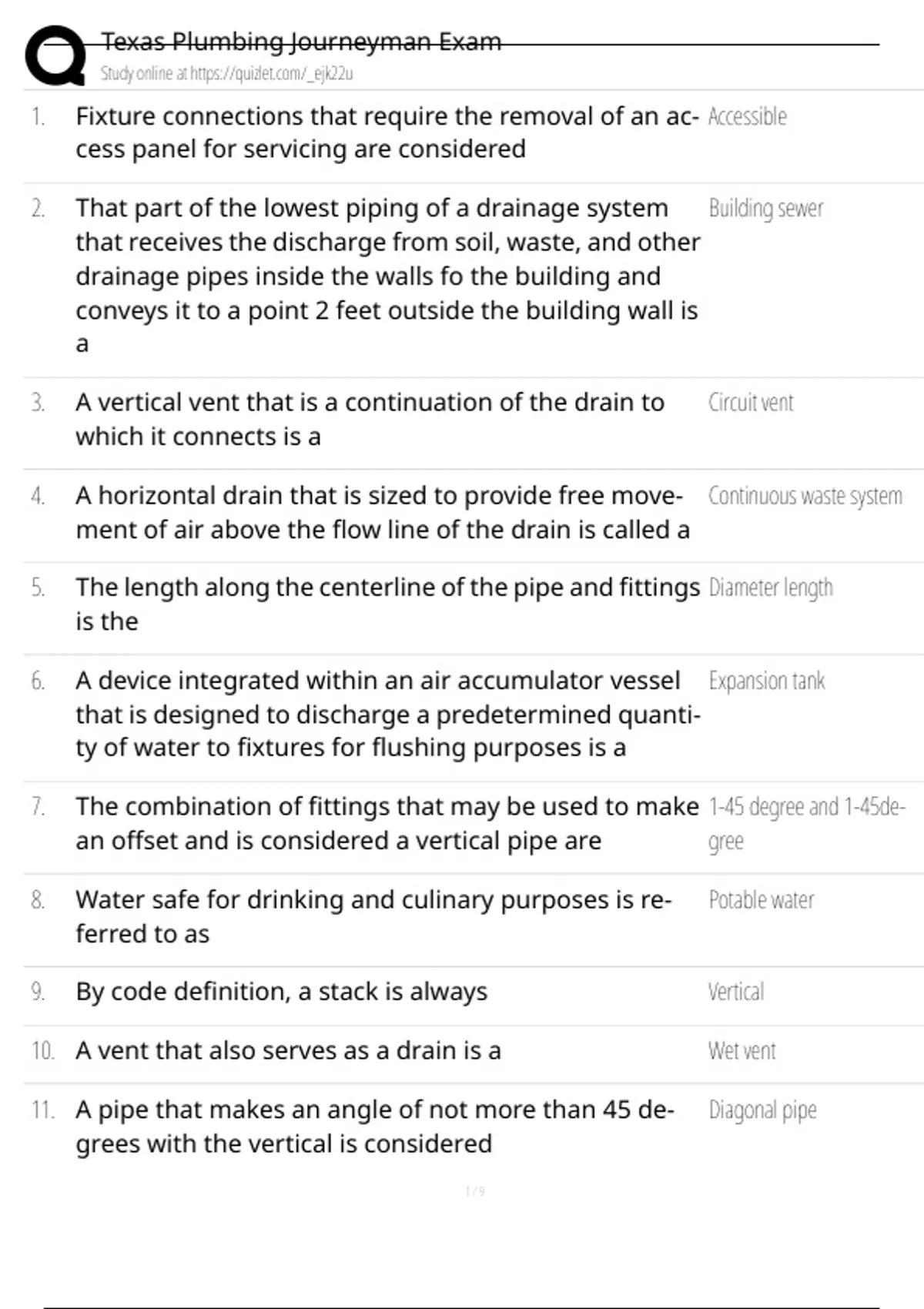Screen dimensions: 924x1309
Task: Select the '1-45 degree and 1-45degree' answer
Action: click(x=805, y=808)
